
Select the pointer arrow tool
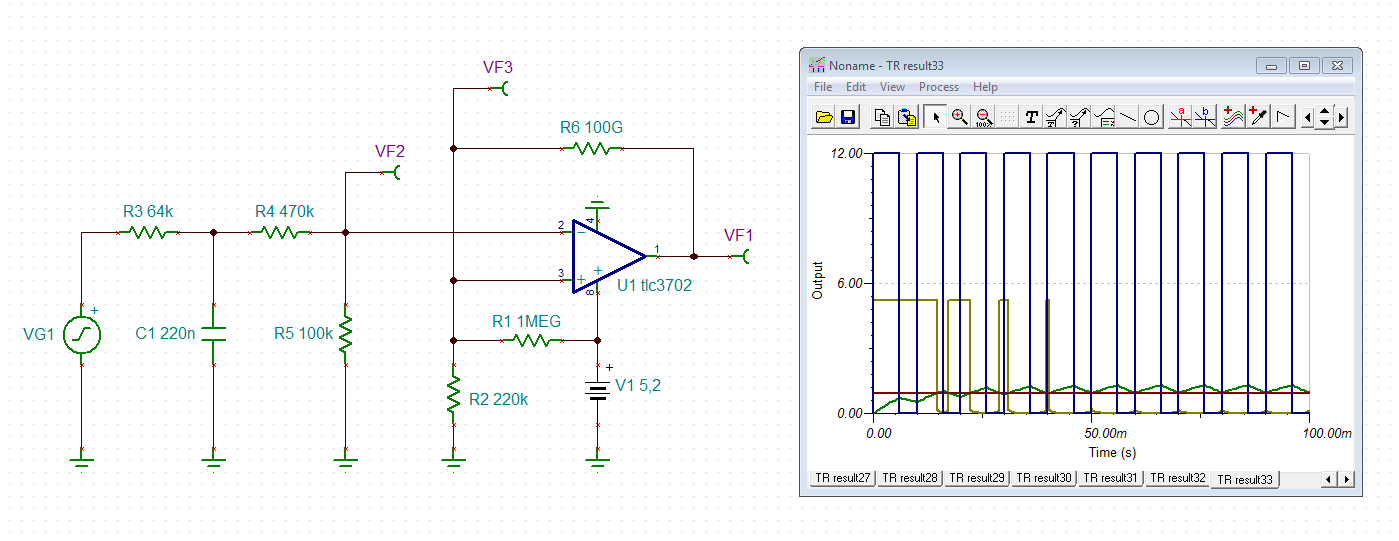(935, 117)
